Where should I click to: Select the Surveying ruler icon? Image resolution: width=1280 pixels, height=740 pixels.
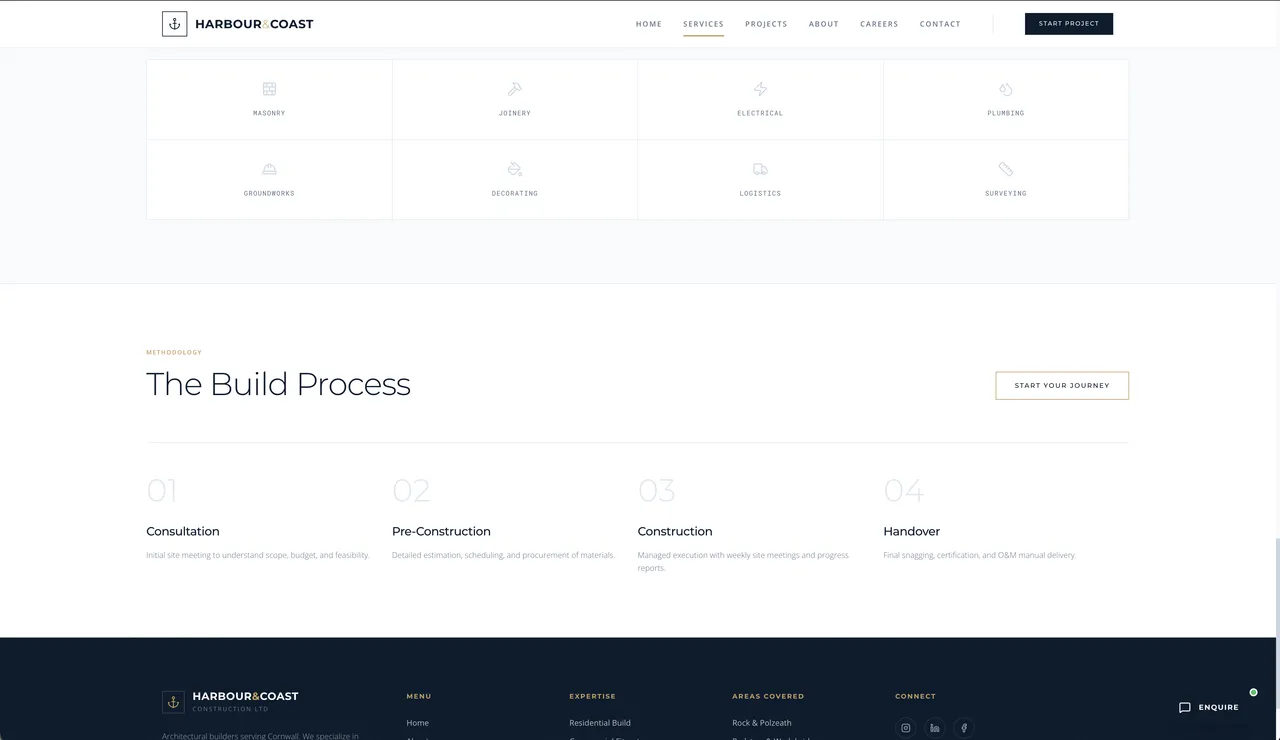tap(1006, 169)
